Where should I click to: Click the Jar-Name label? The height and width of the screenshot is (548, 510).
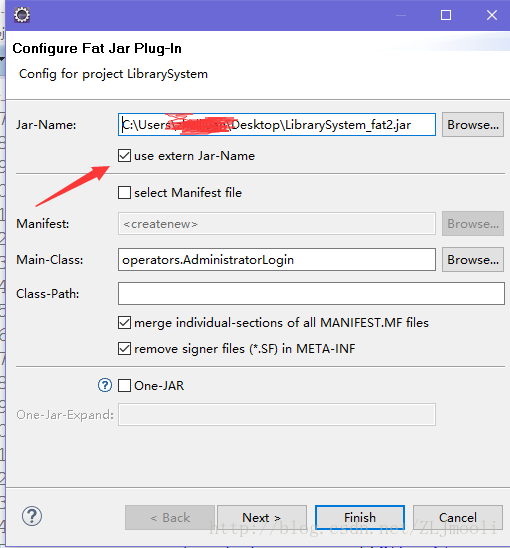click(46, 125)
